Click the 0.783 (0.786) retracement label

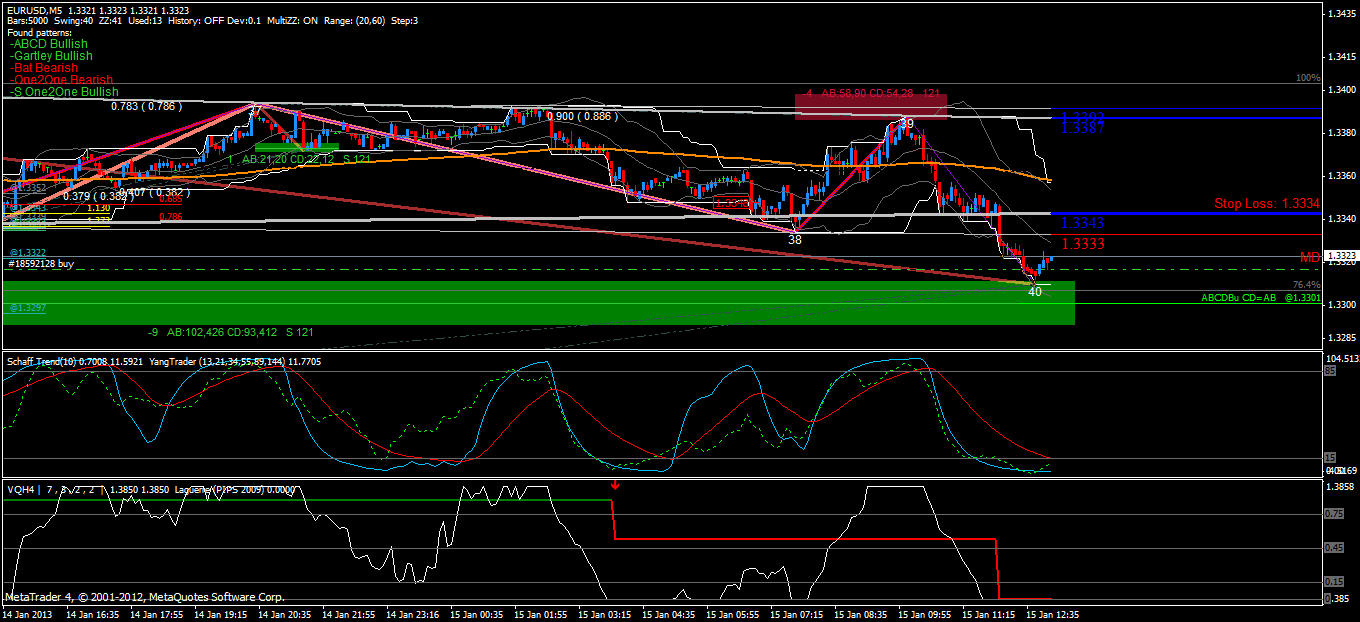[x=146, y=105]
